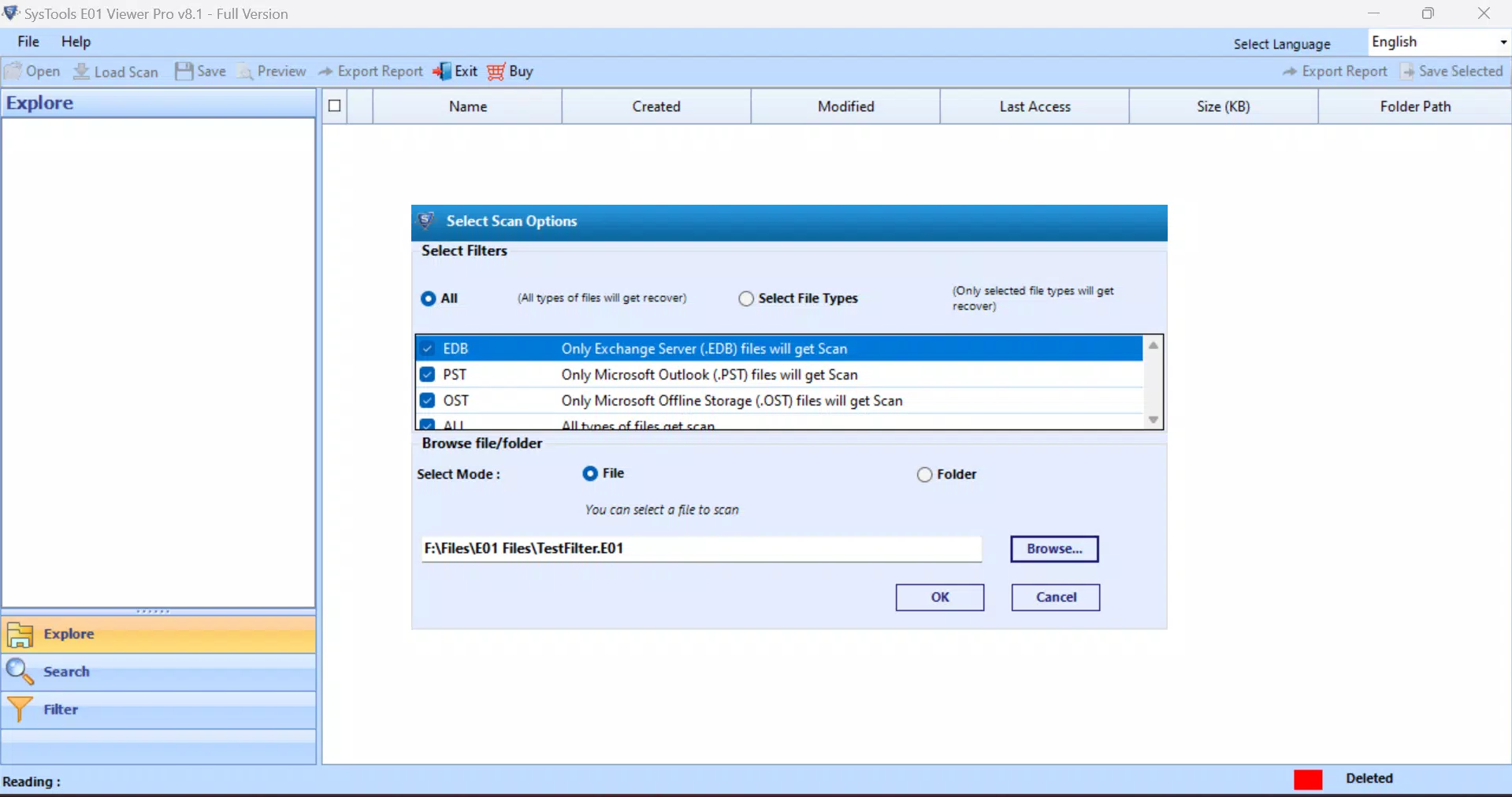The image size is (1512, 797).
Task: Choose the Select File Types radio button
Action: click(x=745, y=298)
